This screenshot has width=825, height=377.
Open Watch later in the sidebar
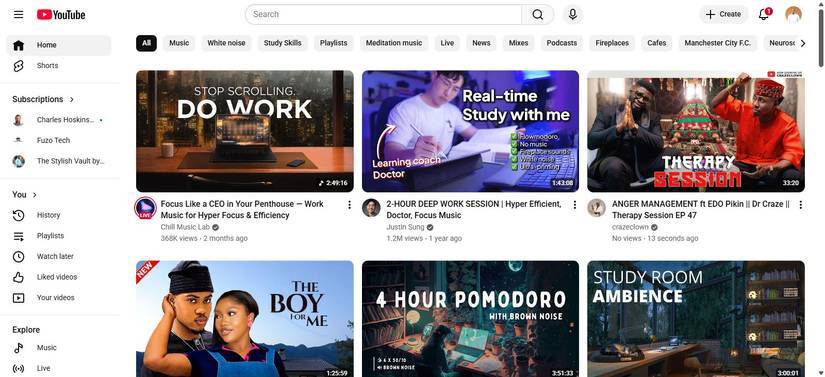point(58,256)
